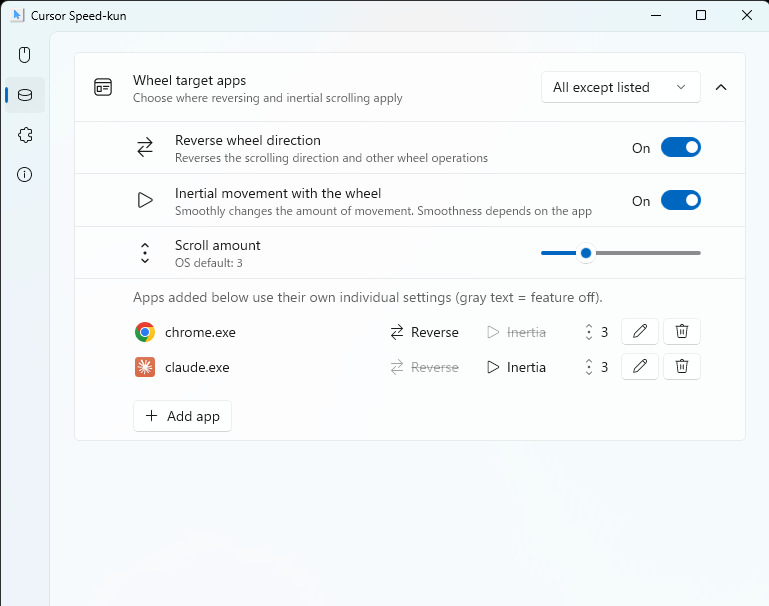Open the All except listed dropdown
The width and height of the screenshot is (769, 606).
coord(620,87)
